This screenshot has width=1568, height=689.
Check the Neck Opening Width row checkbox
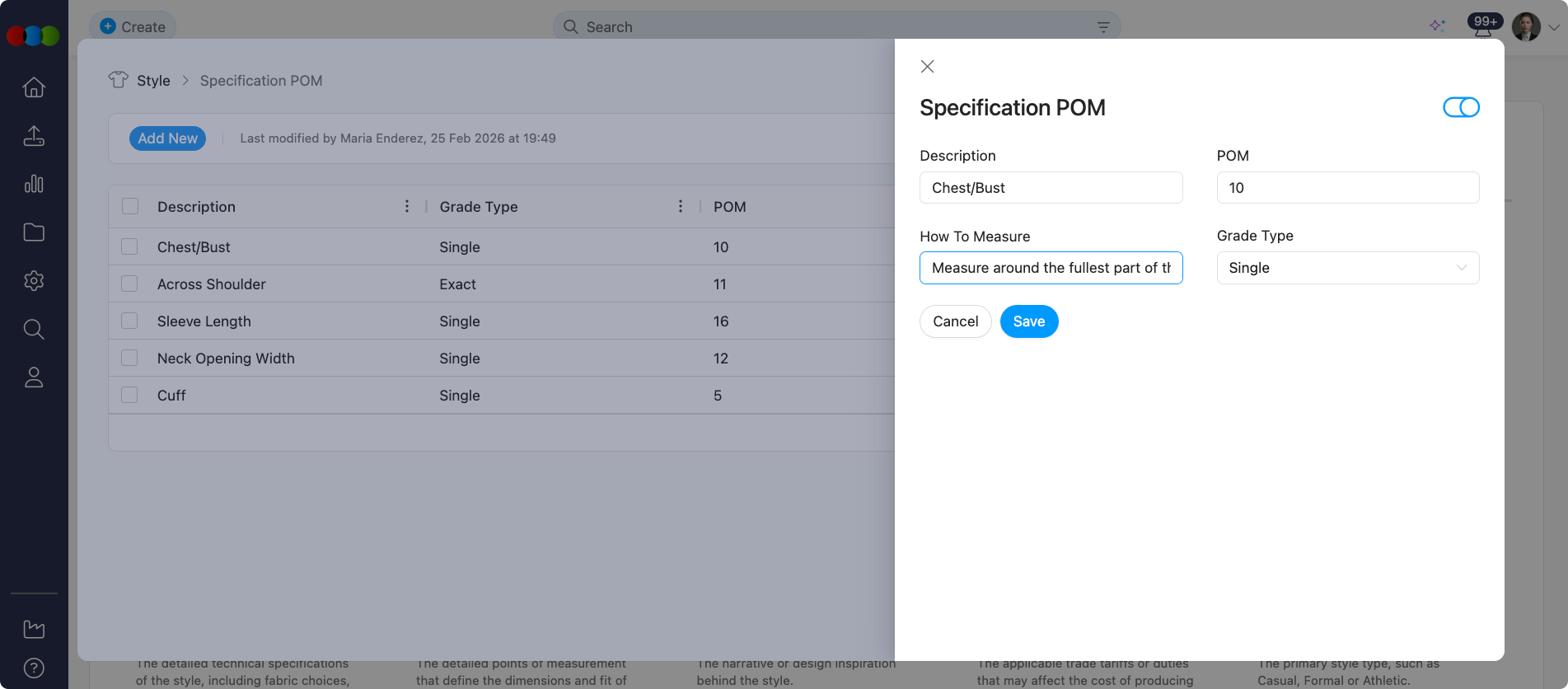[x=129, y=358]
